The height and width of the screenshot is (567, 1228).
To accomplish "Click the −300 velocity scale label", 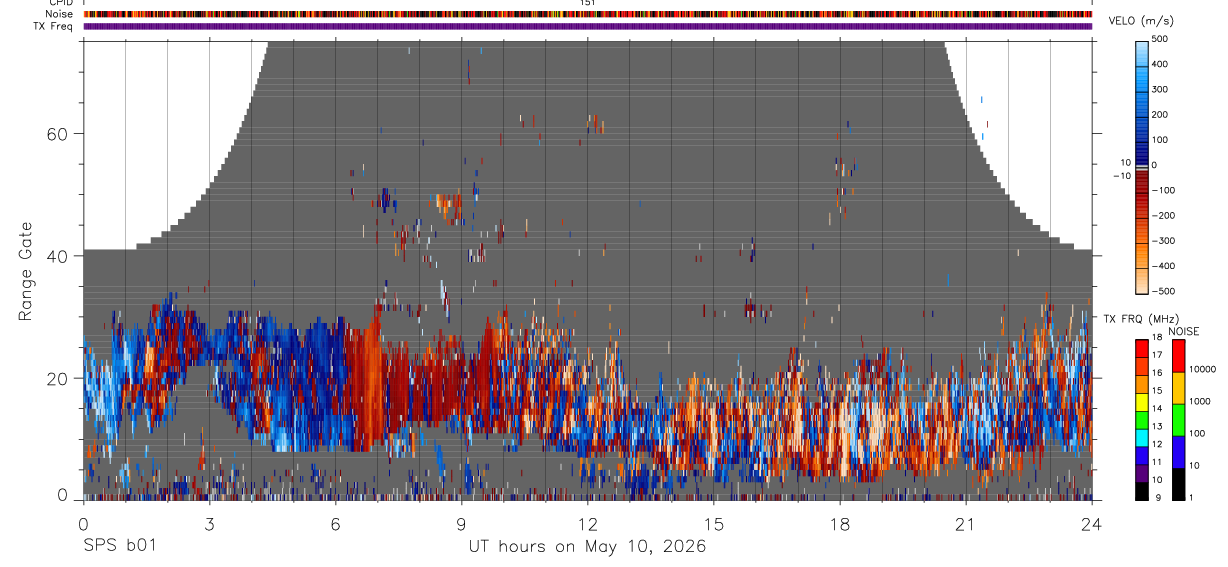I will (1162, 241).
